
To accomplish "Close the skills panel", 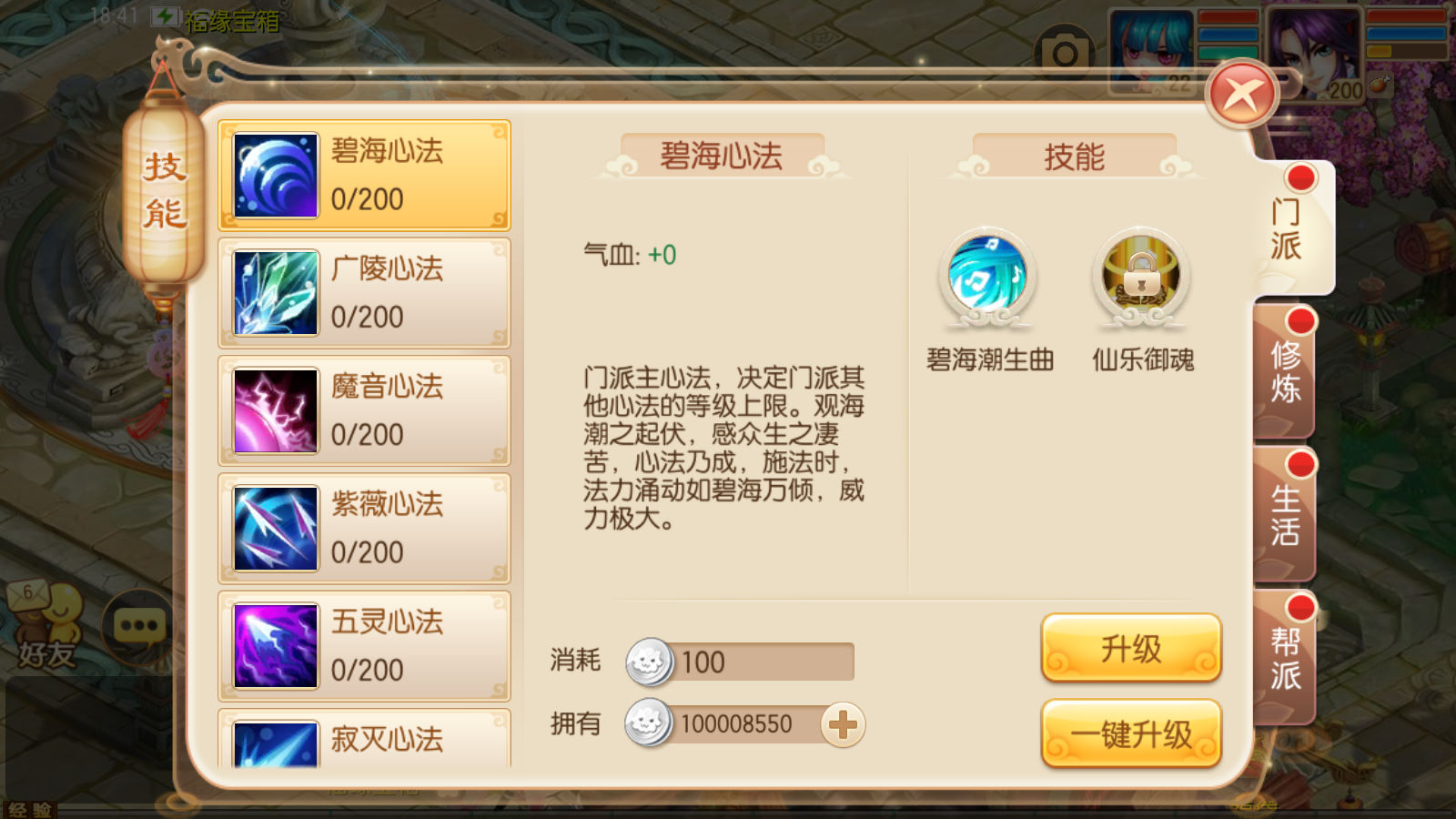I will [x=1242, y=95].
